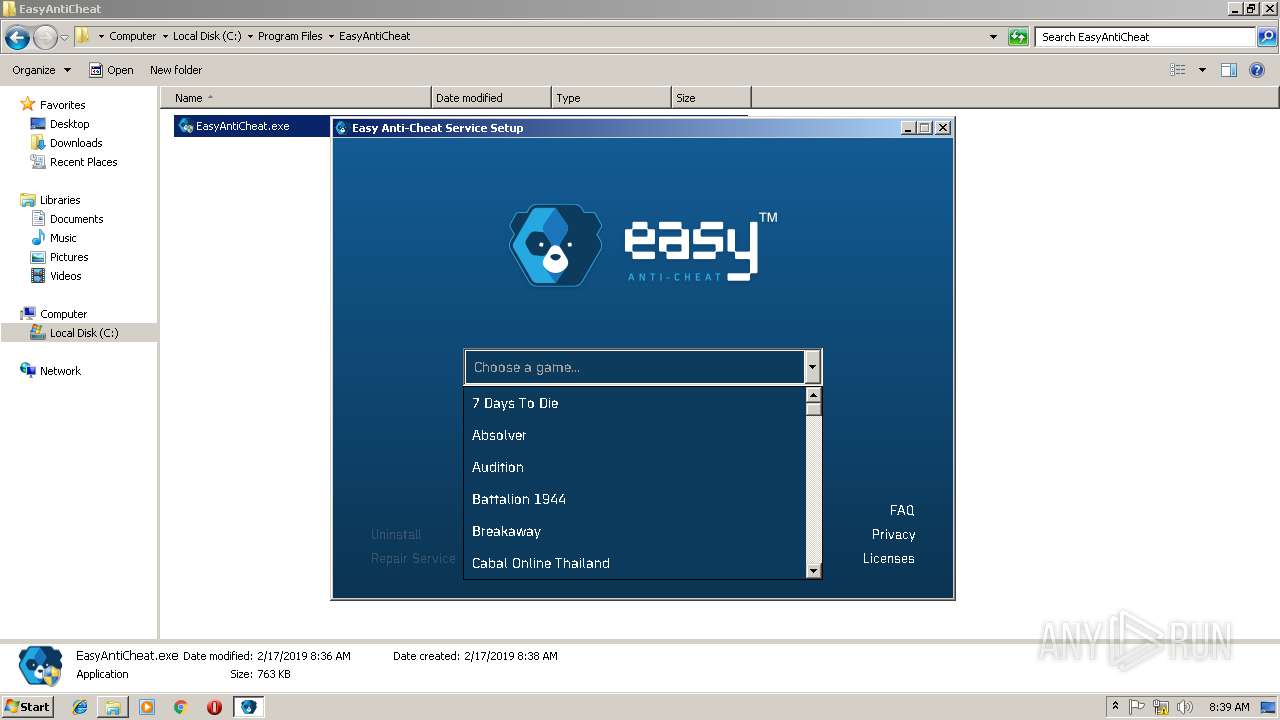Open recent pages dropdown arrow
Image resolution: width=1280 pixels, height=720 pixels.
(x=64, y=37)
